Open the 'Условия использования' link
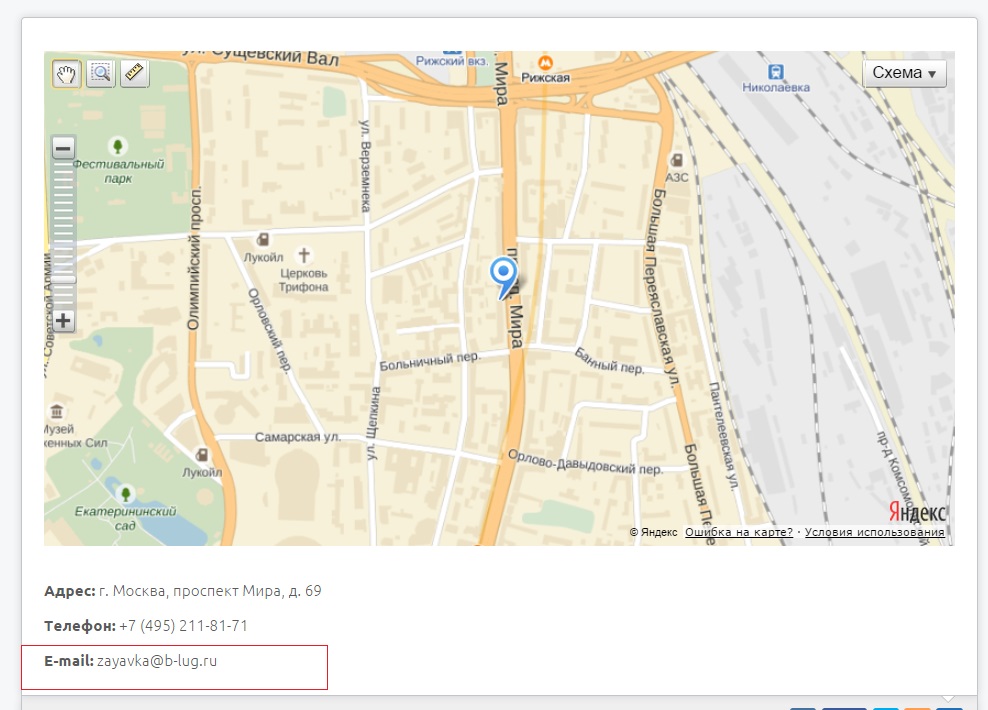 874,532
